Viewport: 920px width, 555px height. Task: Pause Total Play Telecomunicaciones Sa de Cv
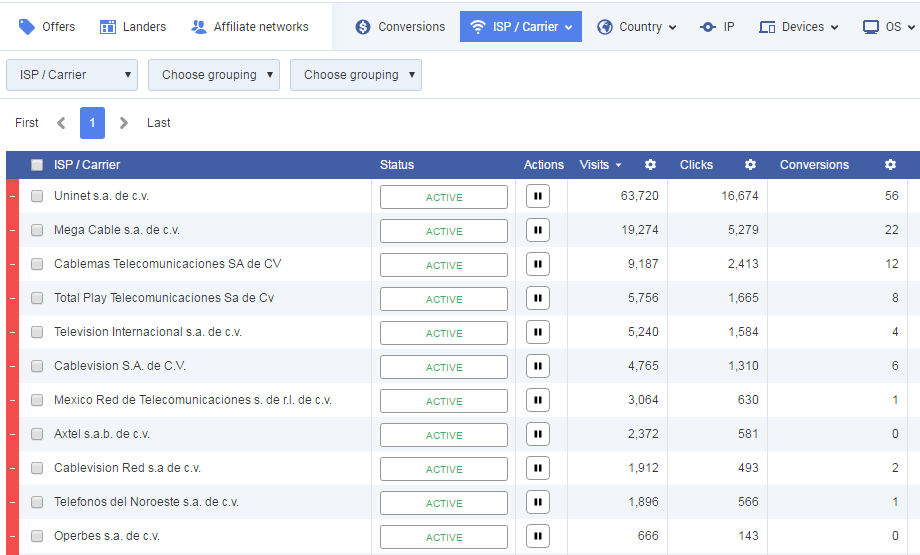click(x=537, y=298)
